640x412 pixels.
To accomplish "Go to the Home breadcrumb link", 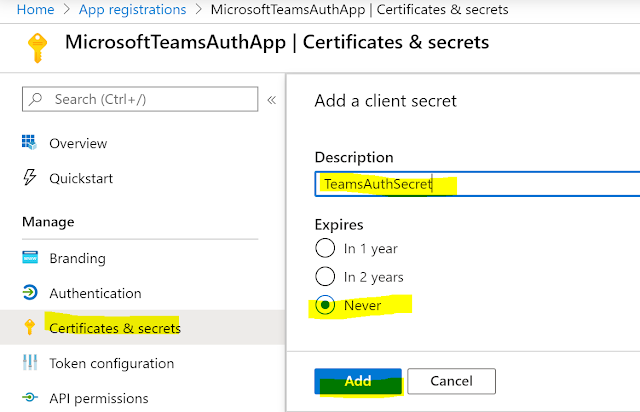I will pyautogui.click(x=35, y=9).
